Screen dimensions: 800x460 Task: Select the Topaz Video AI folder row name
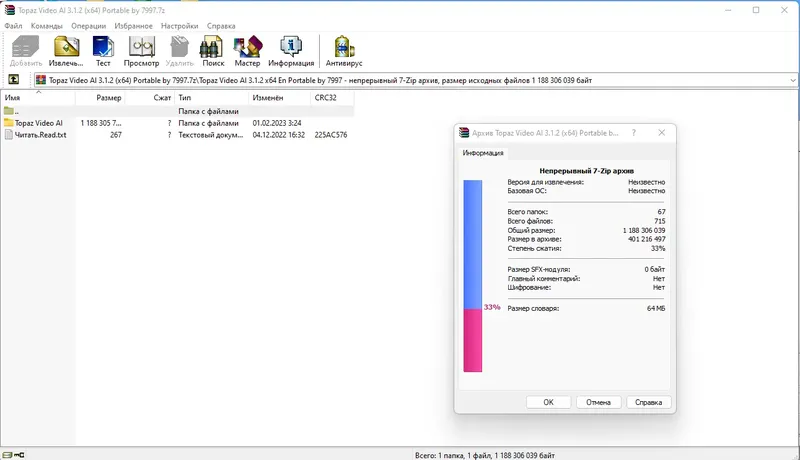tap(38, 123)
